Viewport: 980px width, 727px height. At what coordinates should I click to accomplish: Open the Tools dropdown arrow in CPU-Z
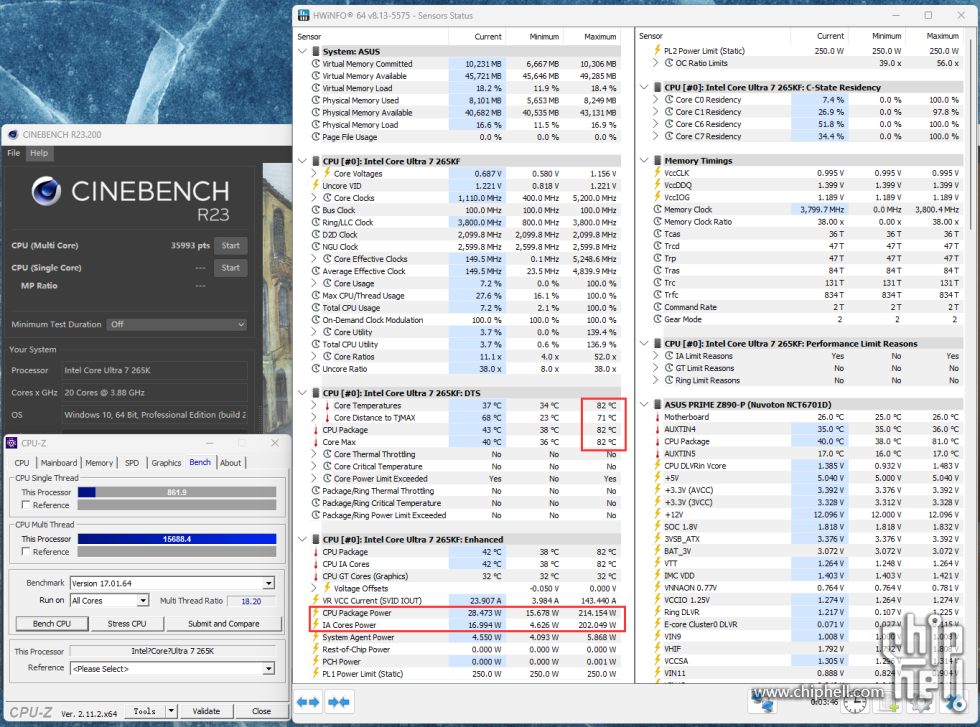pyautogui.click(x=171, y=711)
